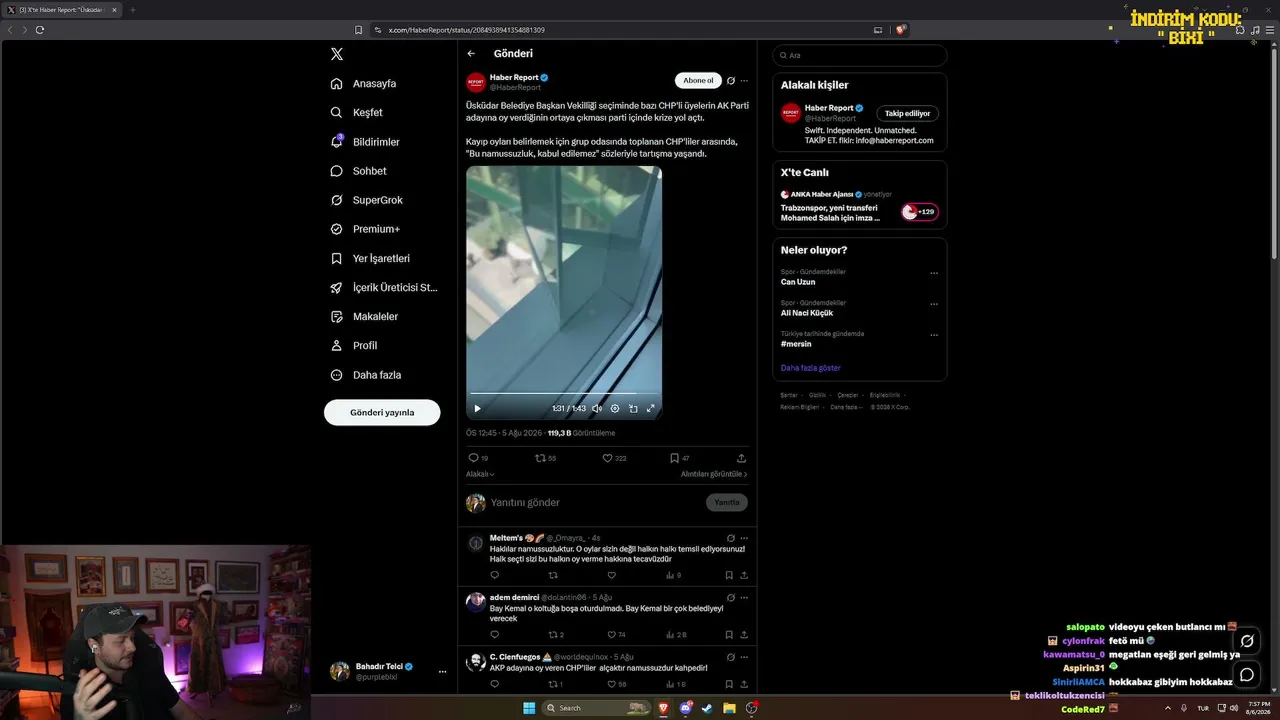
Task: Open more options on adem demirci's reply
Action: pos(744,597)
